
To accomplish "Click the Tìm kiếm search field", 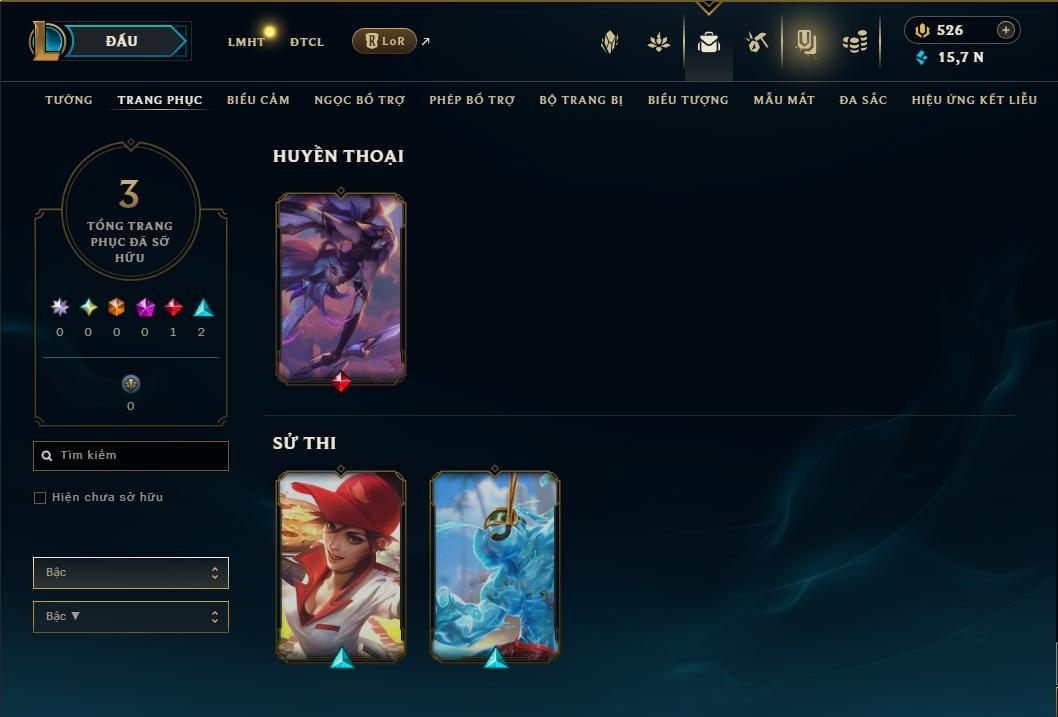I will [x=131, y=456].
